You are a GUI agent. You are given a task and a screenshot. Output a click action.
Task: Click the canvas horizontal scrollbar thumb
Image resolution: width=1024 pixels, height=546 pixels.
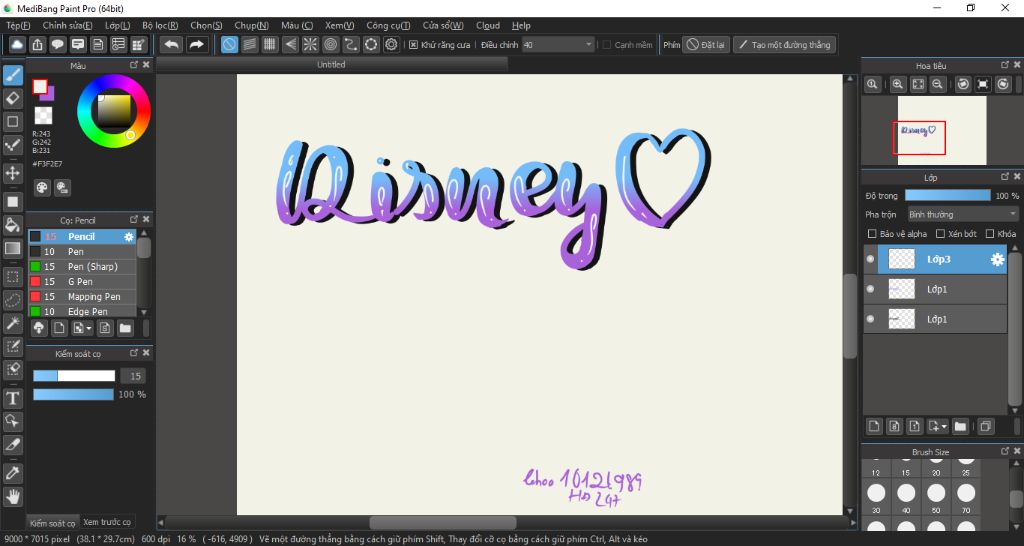[443, 522]
